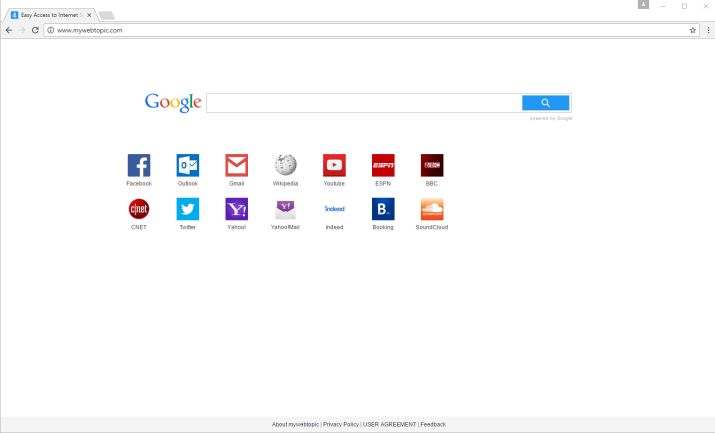The width and height of the screenshot is (715, 433).
Task: Open the YahooMail envelope icon
Action: click(285, 209)
